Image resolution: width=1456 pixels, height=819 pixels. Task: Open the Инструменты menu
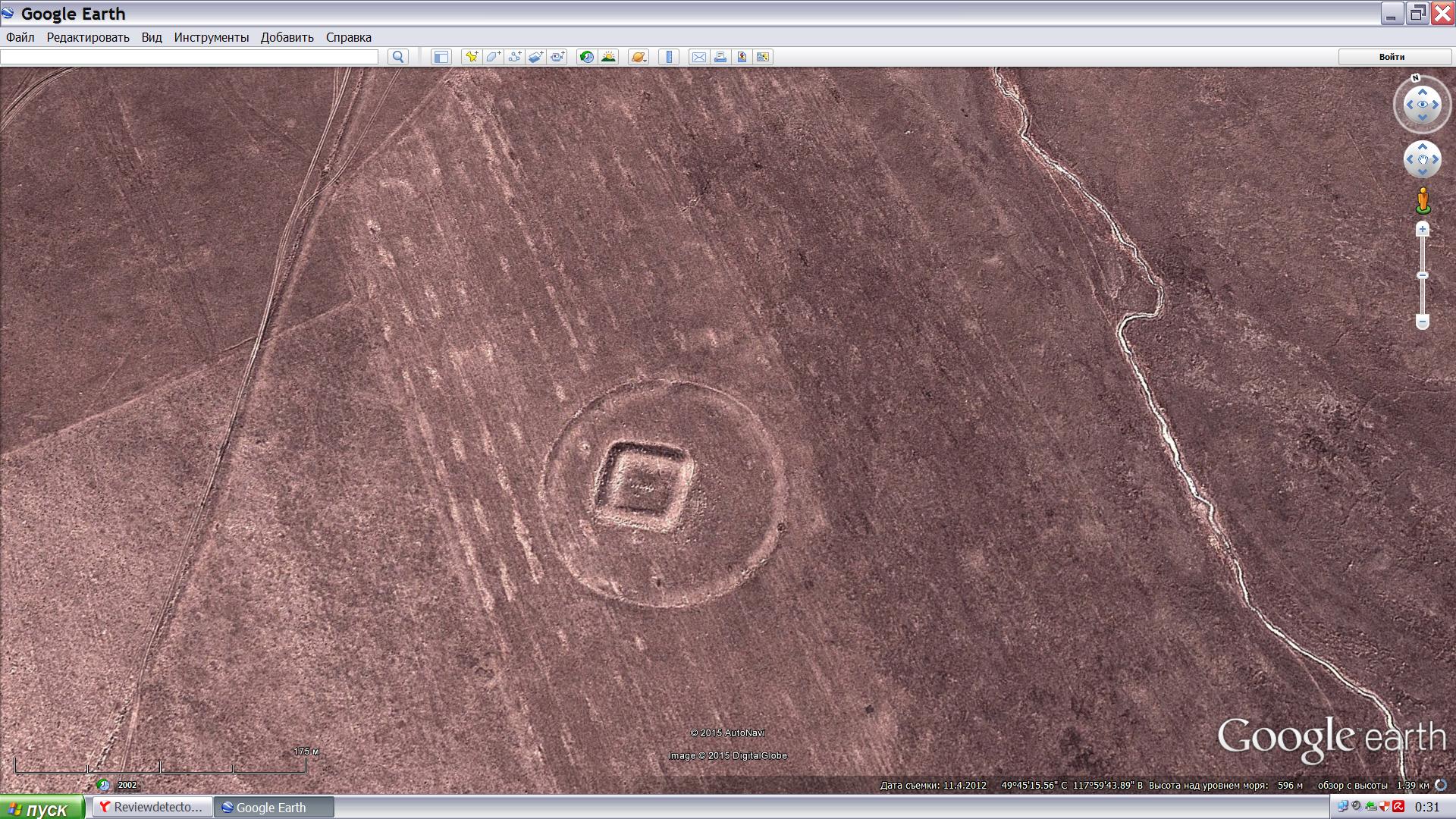[211, 37]
